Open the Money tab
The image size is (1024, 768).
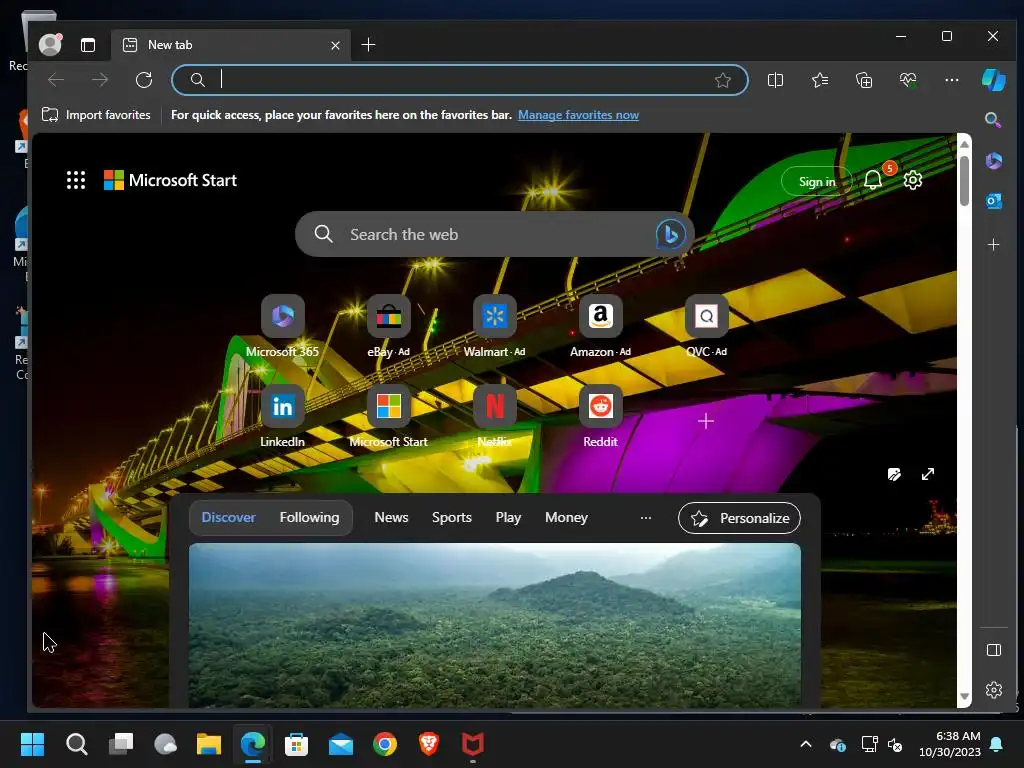point(566,517)
